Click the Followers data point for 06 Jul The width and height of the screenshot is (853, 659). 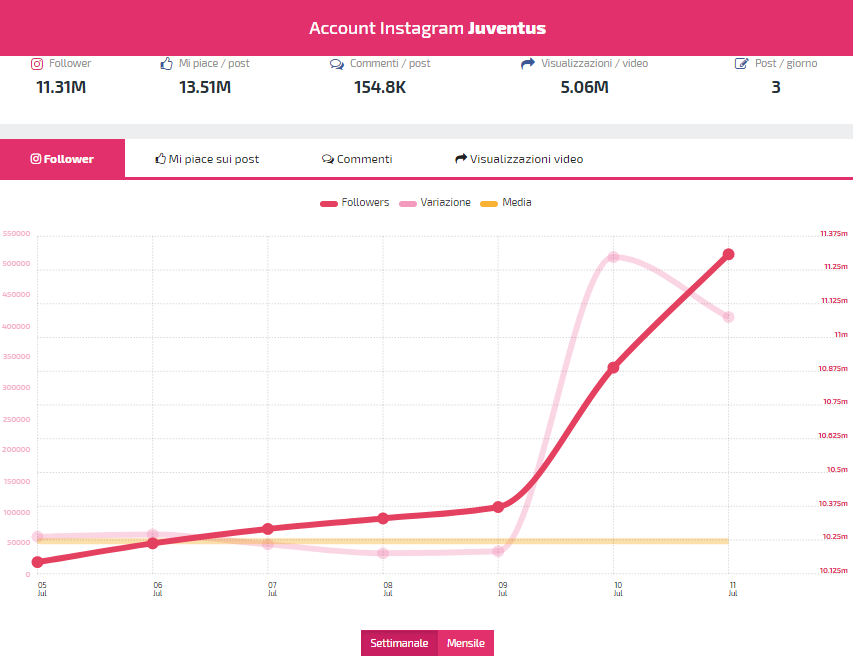153,543
